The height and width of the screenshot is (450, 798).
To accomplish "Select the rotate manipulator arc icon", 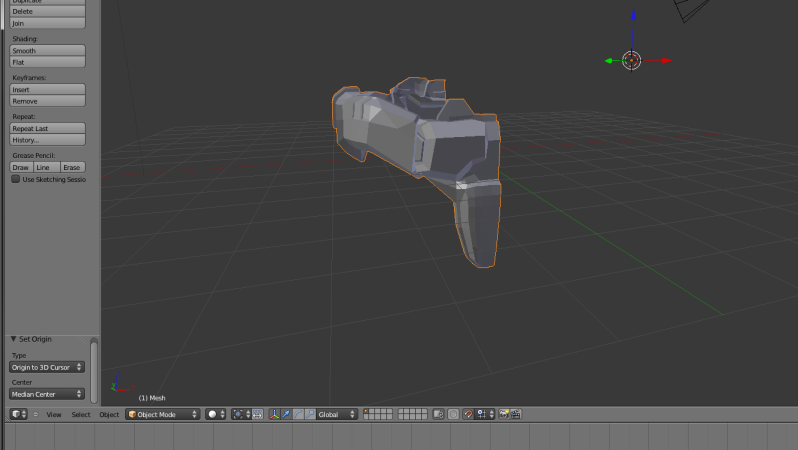I will 298,414.
